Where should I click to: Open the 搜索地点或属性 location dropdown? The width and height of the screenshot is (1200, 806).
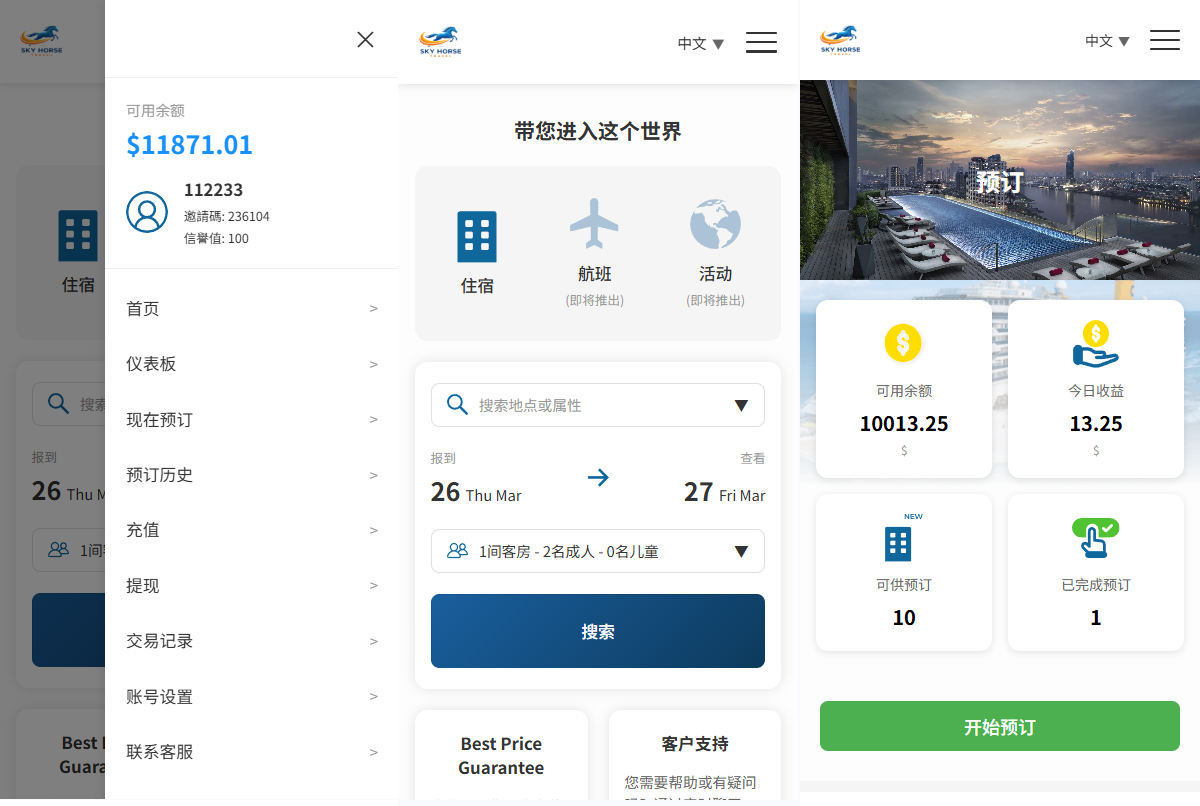[x=597, y=405]
